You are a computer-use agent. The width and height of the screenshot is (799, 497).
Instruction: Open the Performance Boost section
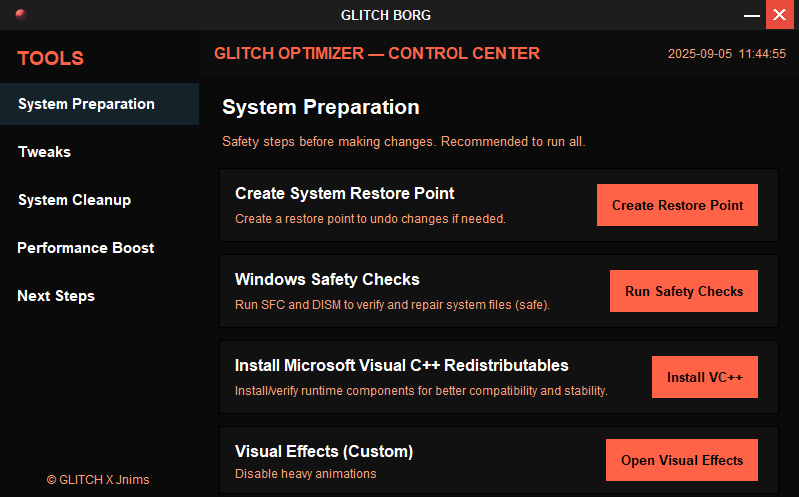click(x=99, y=248)
